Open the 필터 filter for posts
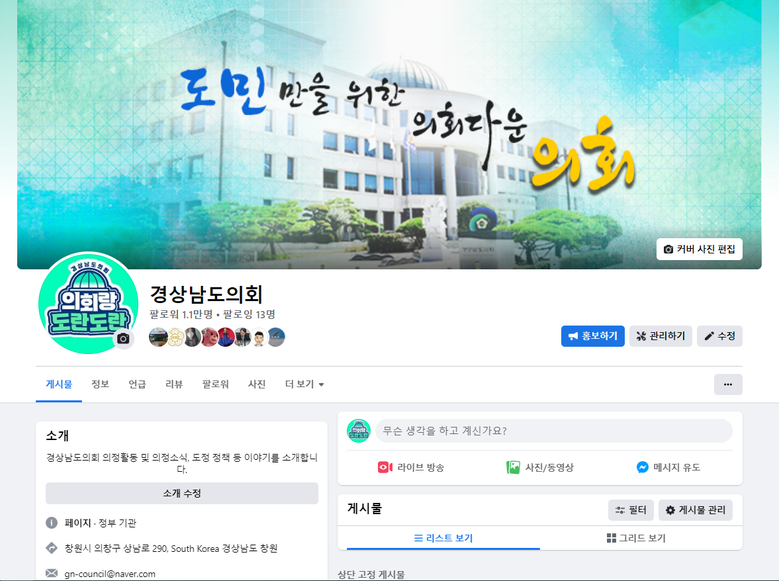The height and width of the screenshot is (581, 779). coord(631,510)
